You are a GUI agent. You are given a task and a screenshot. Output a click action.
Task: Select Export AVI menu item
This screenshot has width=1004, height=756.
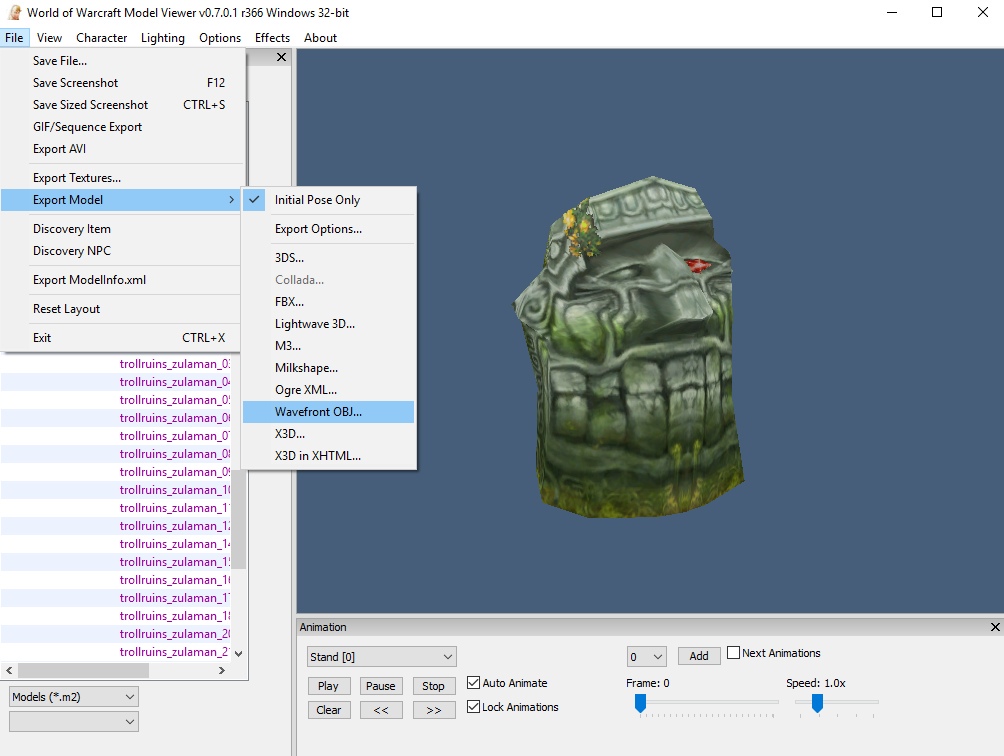(120, 149)
